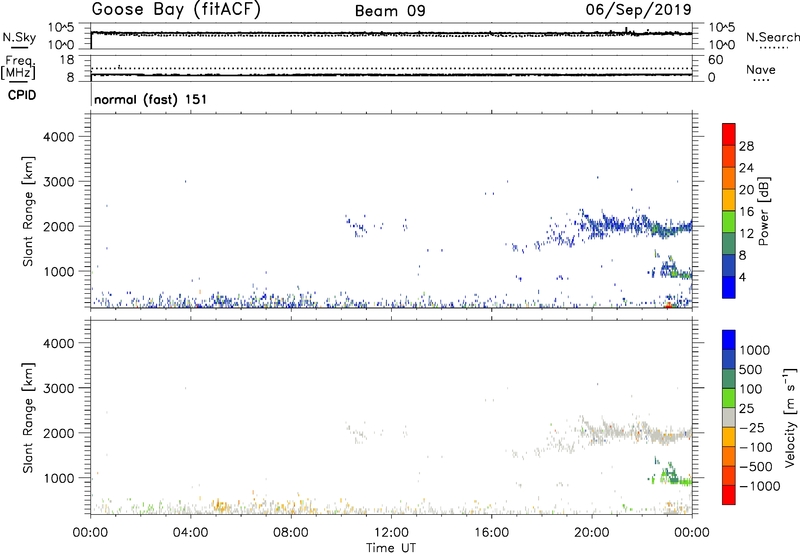This screenshot has height=554, width=800.
Task: Select the teal 100–500 Velocity colorbar segment
Action: click(729, 379)
